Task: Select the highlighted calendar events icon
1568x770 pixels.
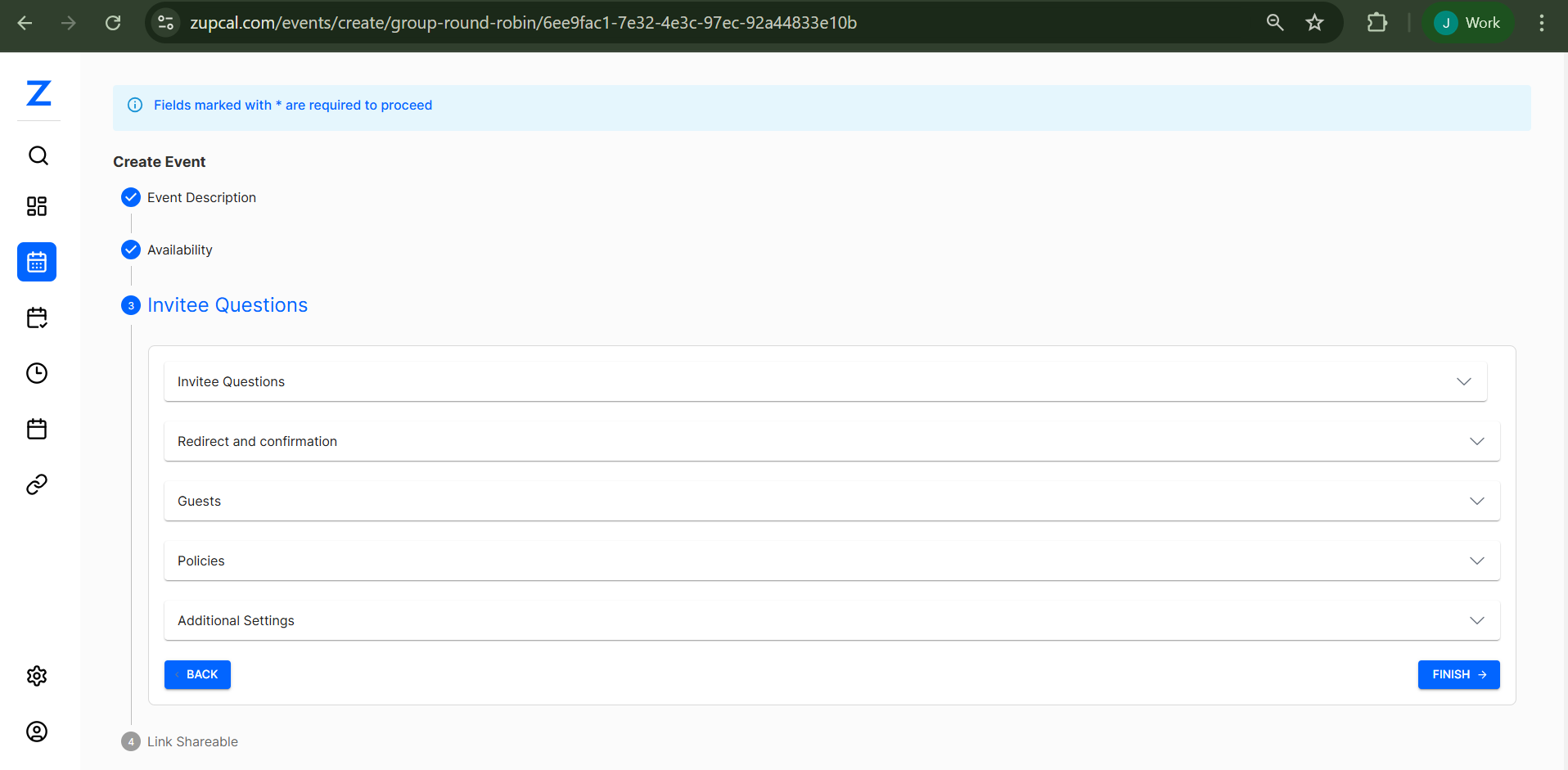Action: 37,262
